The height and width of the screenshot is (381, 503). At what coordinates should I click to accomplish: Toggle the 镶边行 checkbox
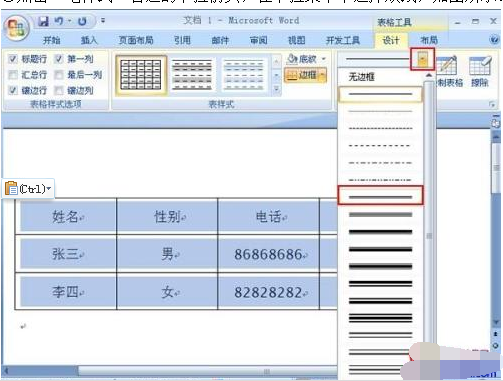[x=13, y=90]
